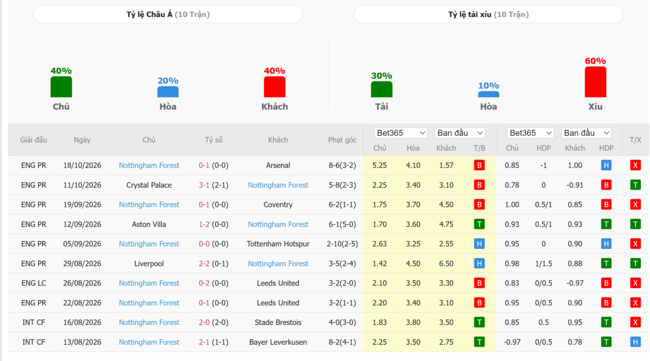This screenshot has height=361, width=650.
Task: Click the red B badge in Arsenal row T/B column
Action: [x=479, y=165]
